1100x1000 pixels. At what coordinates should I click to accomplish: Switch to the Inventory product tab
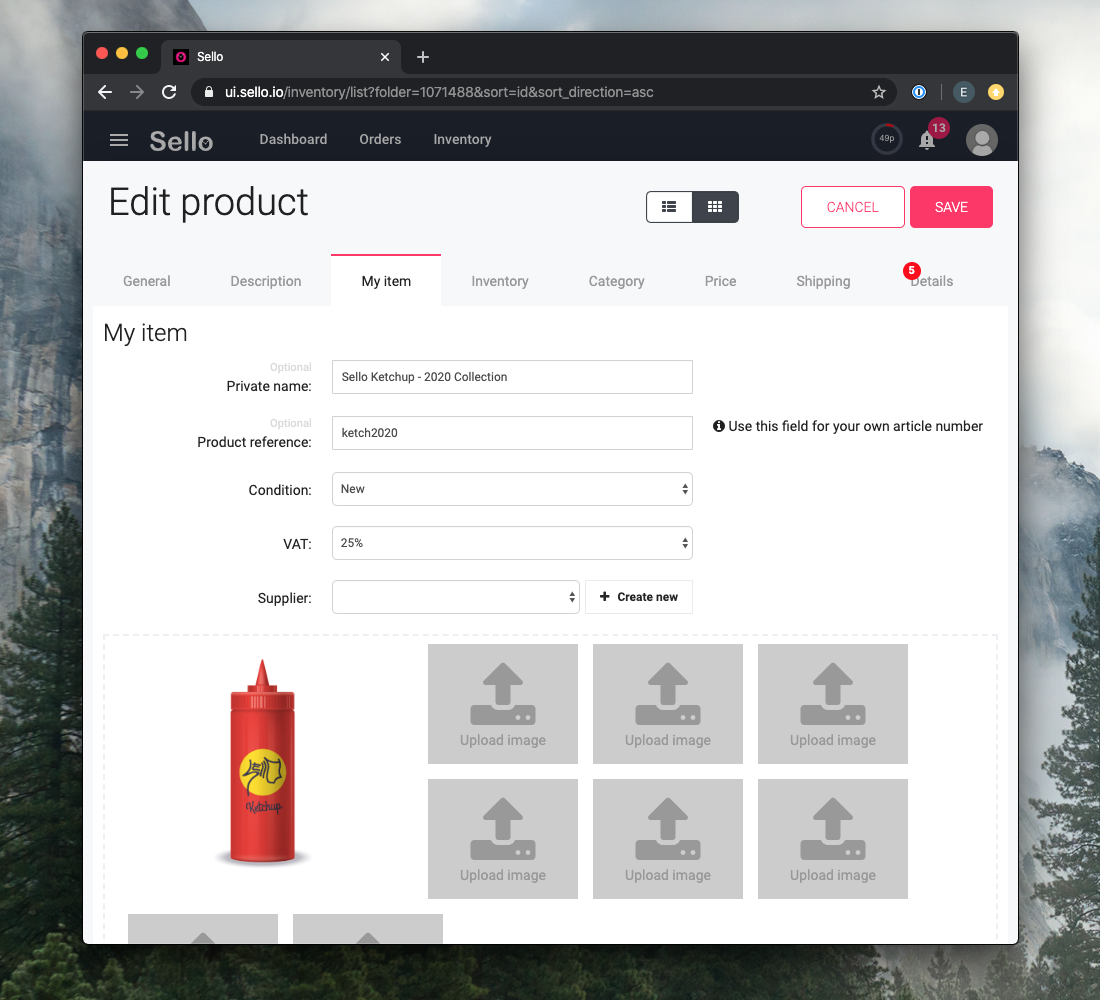coord(499,281)
